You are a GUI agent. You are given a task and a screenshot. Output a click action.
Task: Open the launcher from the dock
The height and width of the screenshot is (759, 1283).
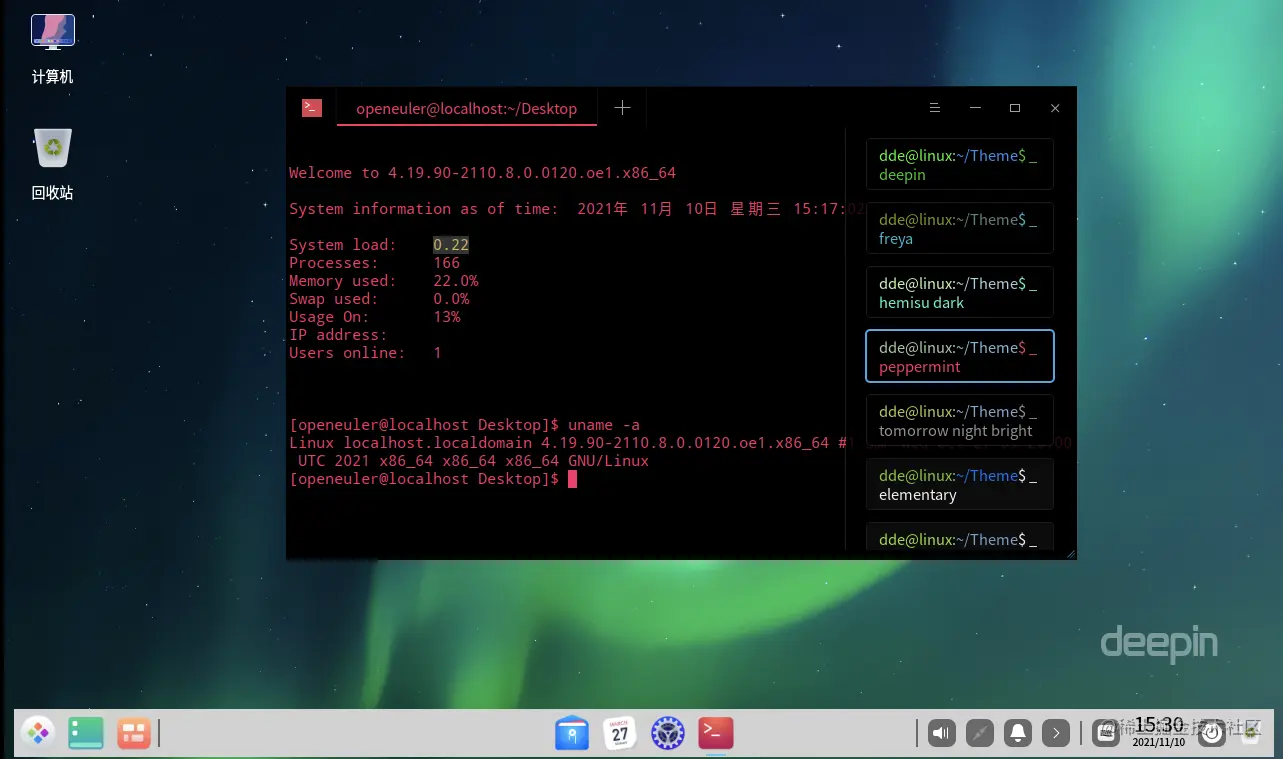click(x=39, y=733)
